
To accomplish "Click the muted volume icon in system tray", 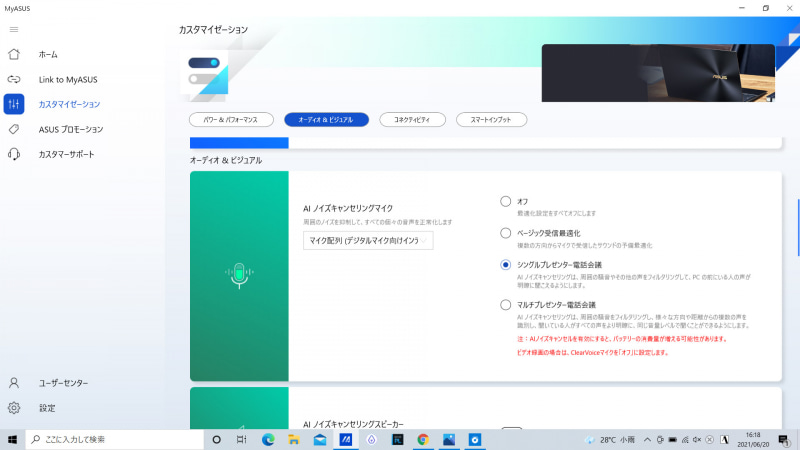I will [x=697, y=439].
